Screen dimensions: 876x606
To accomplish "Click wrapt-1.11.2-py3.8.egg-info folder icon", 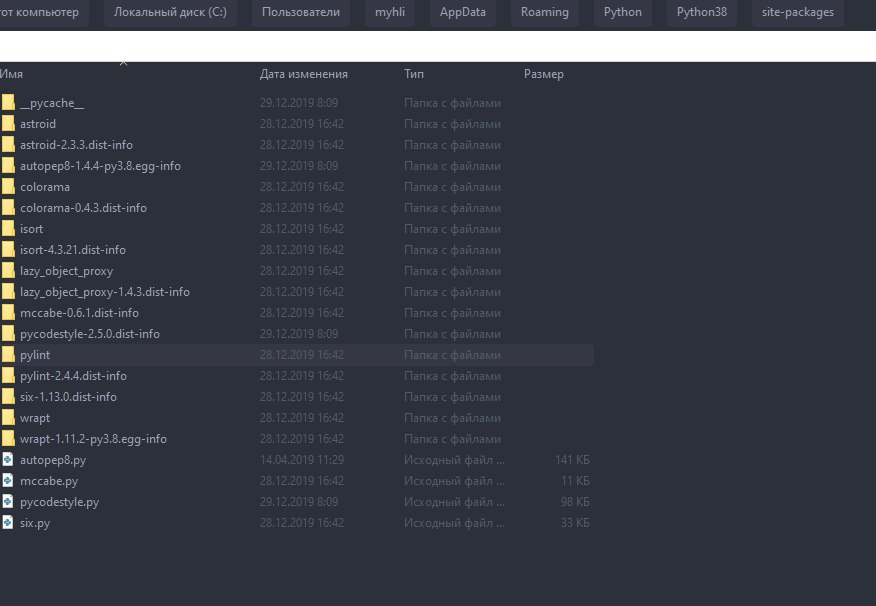I will 8,438.
